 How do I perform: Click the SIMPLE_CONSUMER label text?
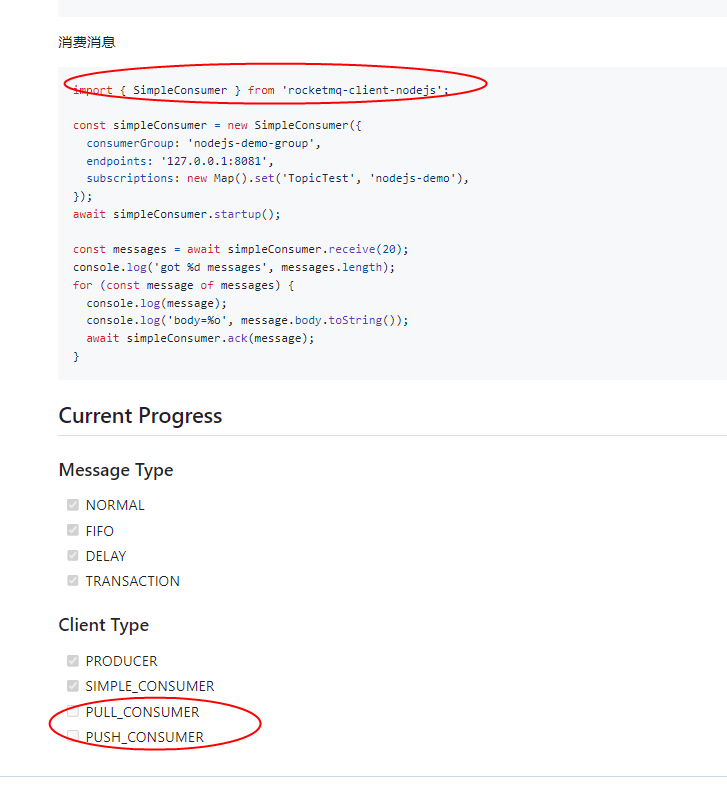[150, 686]
